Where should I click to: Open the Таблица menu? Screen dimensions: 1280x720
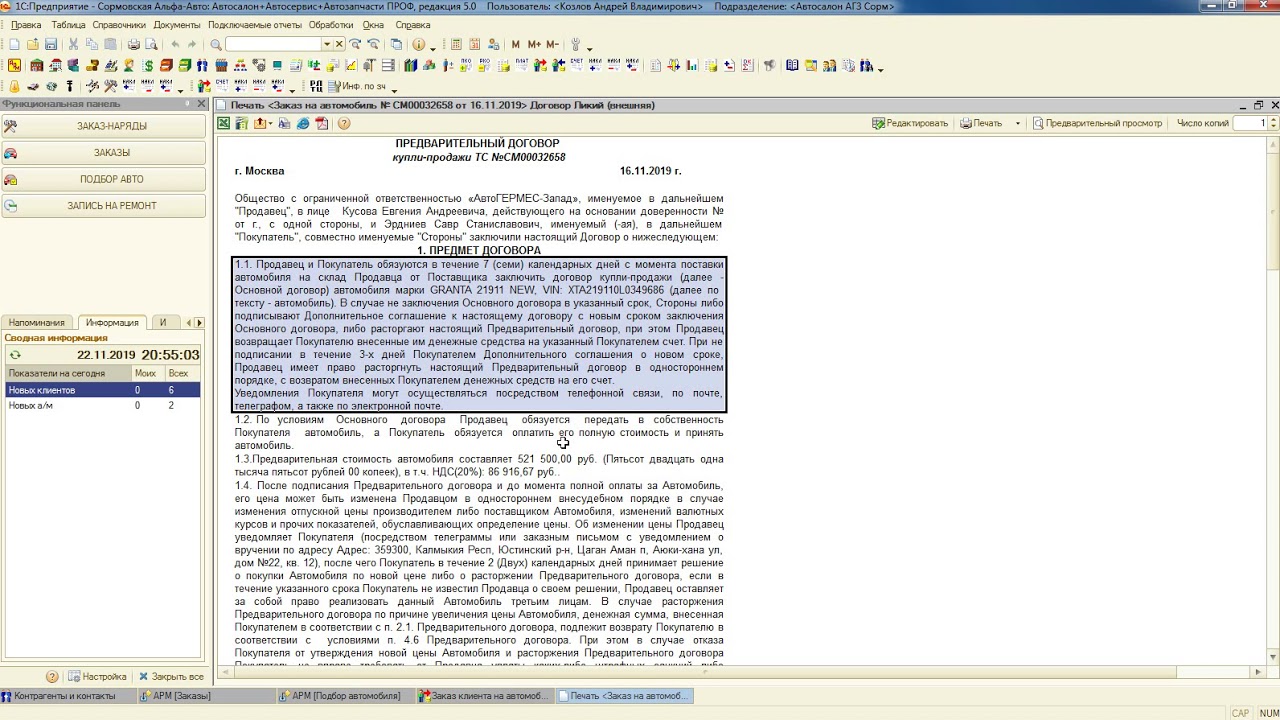tap(69, 25)
